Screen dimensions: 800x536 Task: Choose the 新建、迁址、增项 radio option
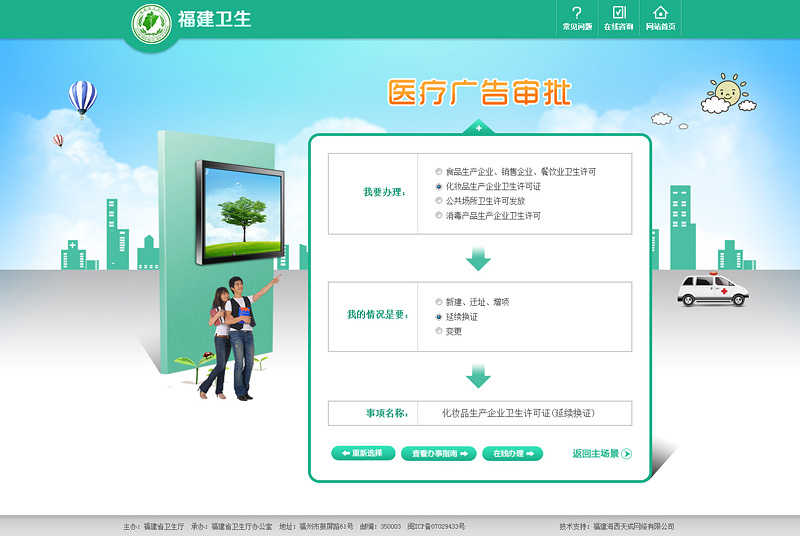point(438,302)
